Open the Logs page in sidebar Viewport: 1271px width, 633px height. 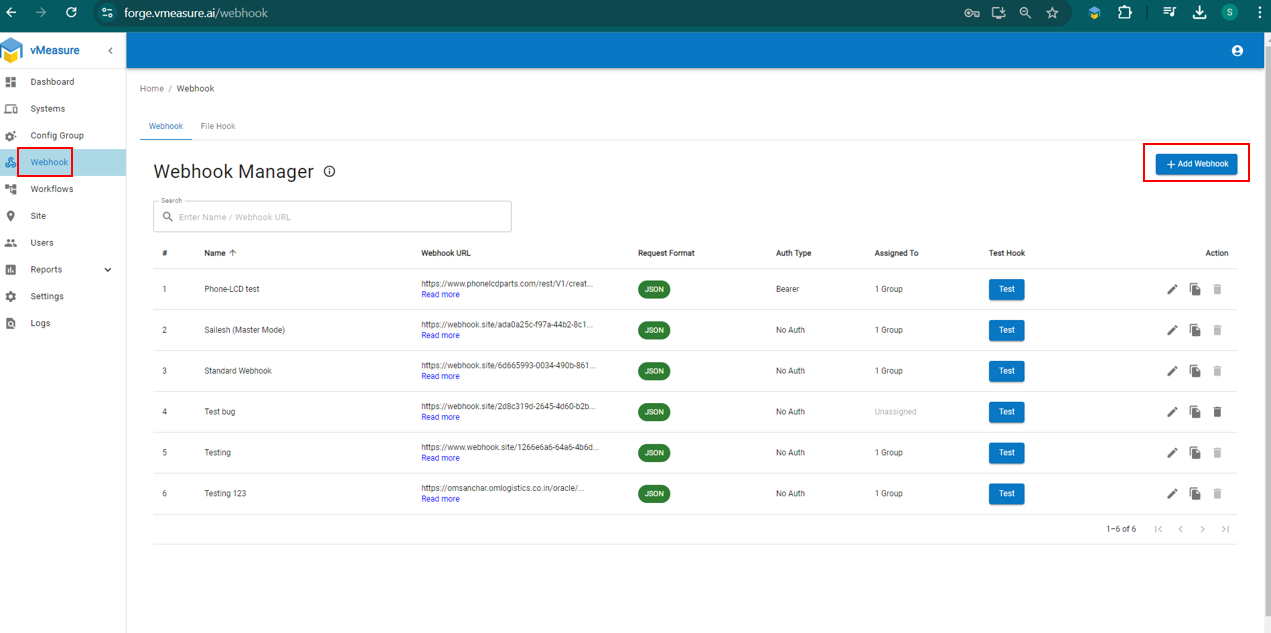(x=40, y=323)
